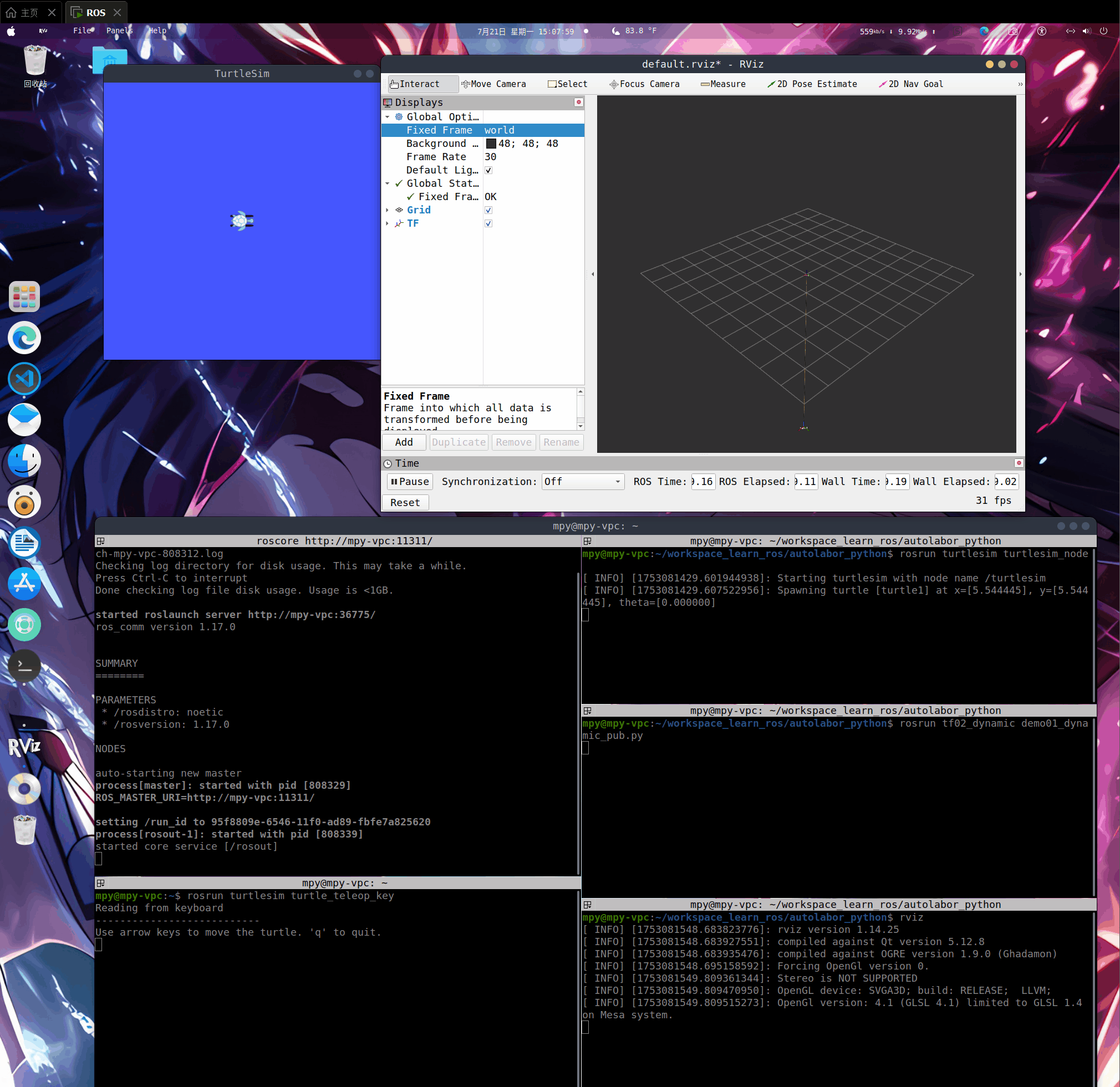Screen dimensions: 1120x1087
Task: Open the Synchronization dropdown
Action: (582, 482)
